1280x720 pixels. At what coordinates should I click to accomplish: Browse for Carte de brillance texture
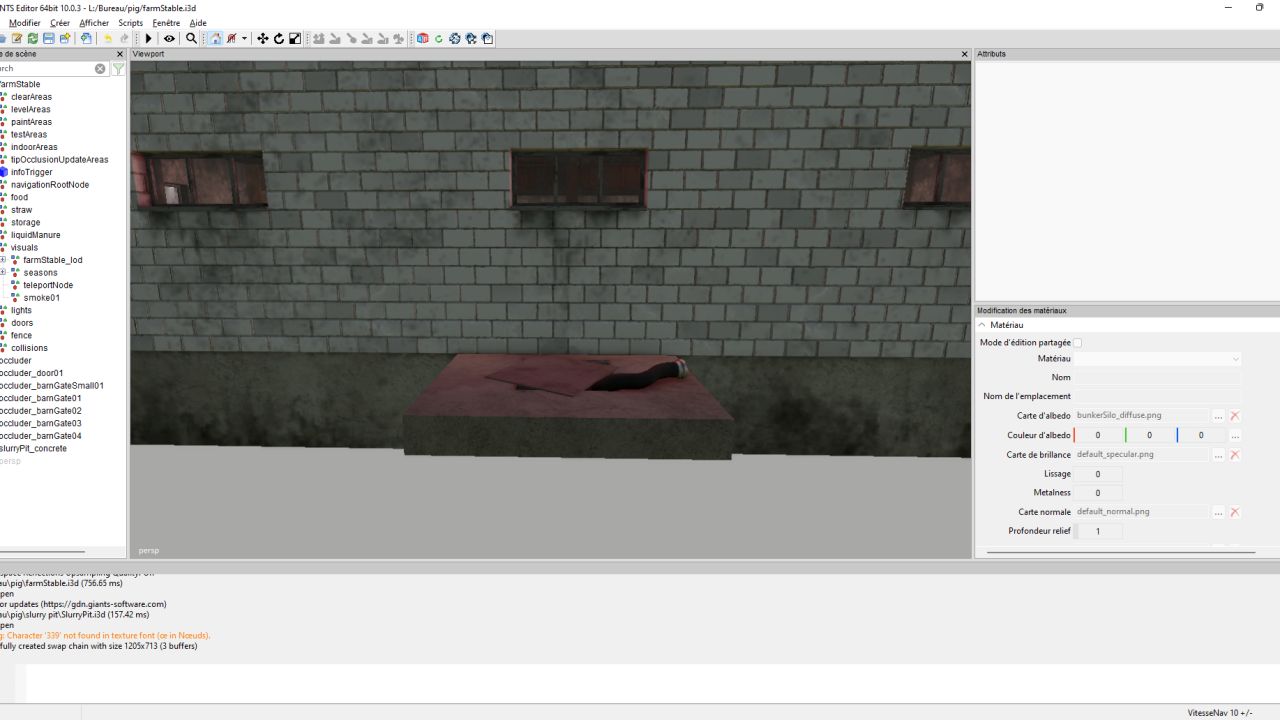[1218, 455]
